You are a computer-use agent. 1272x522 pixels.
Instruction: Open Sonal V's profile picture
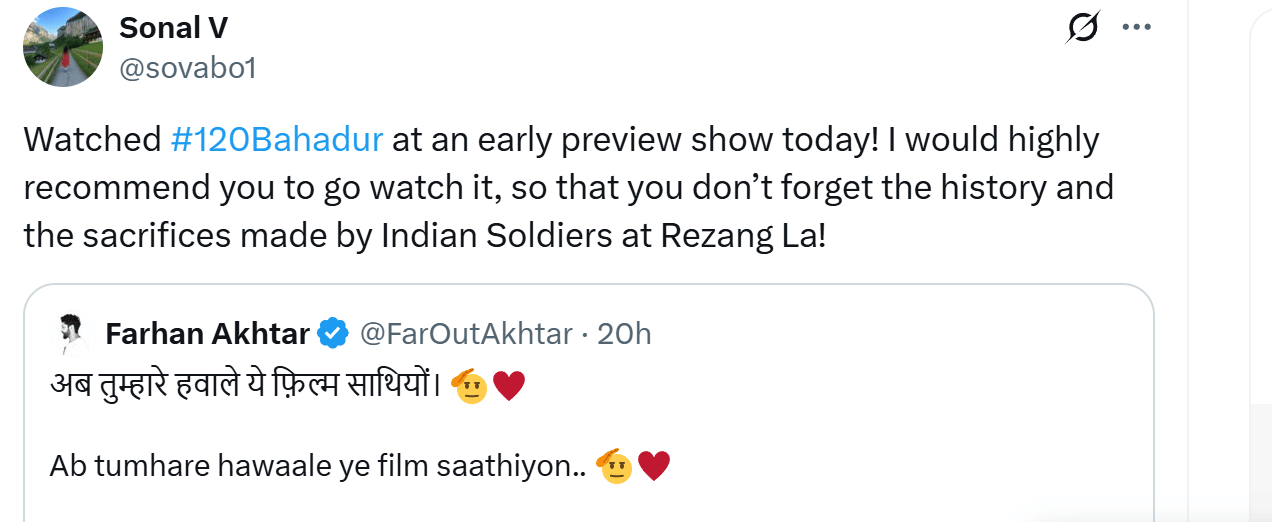[x=62, y=47]
